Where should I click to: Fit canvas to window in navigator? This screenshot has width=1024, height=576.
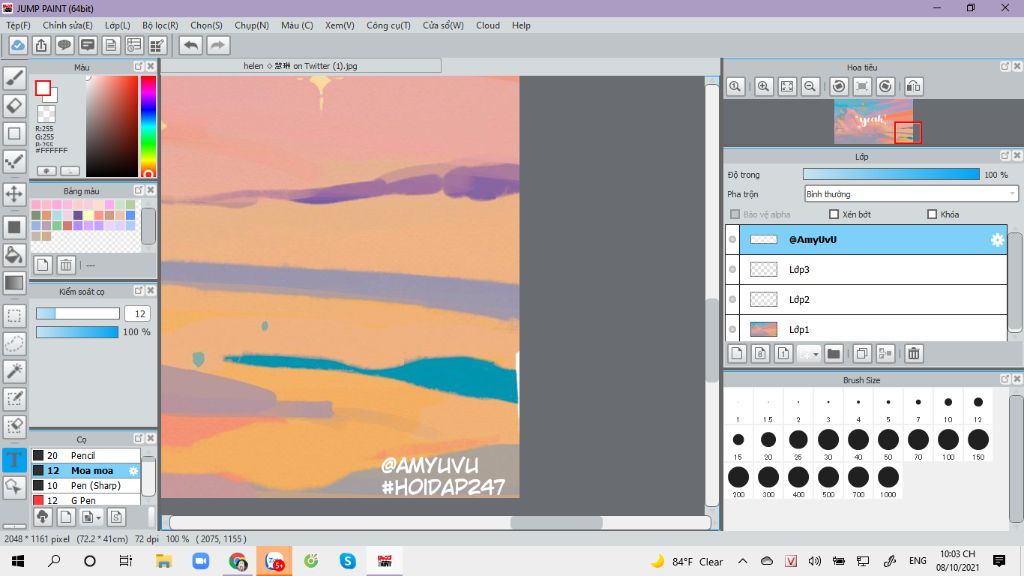click(787, 86)
